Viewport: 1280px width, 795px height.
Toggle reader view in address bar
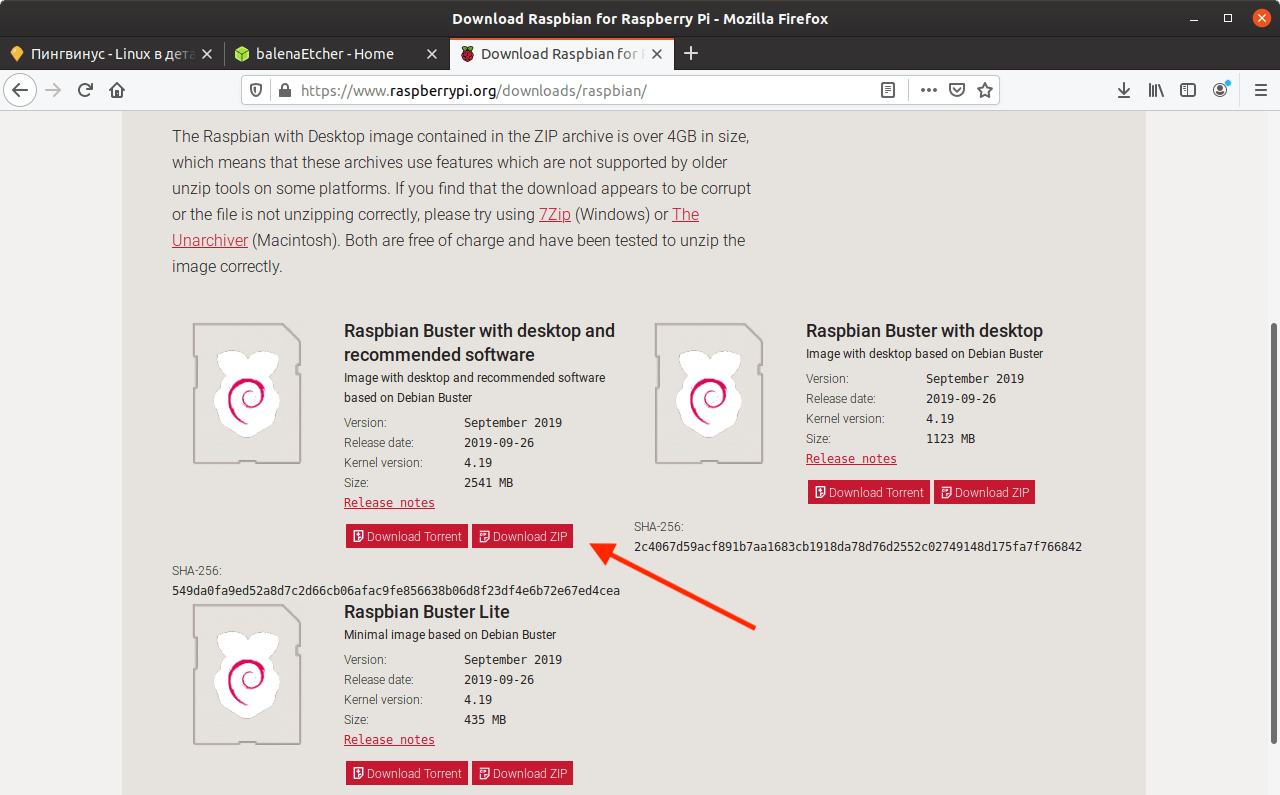click(x=888, y=90)
